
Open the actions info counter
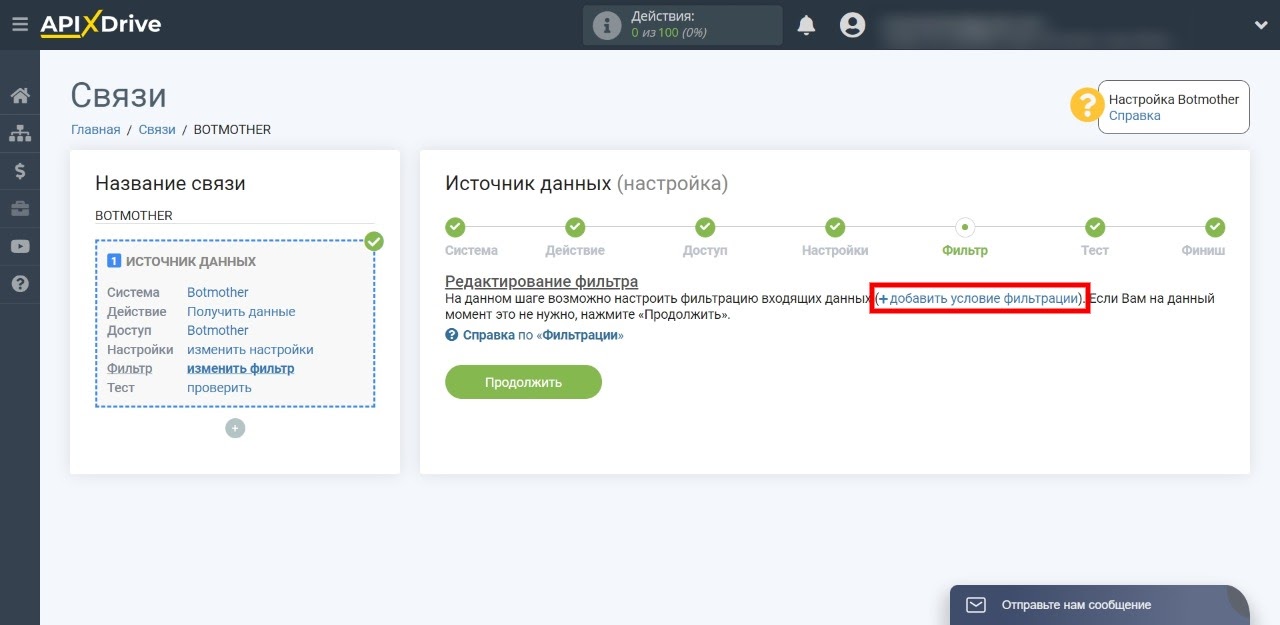[682, 25]
